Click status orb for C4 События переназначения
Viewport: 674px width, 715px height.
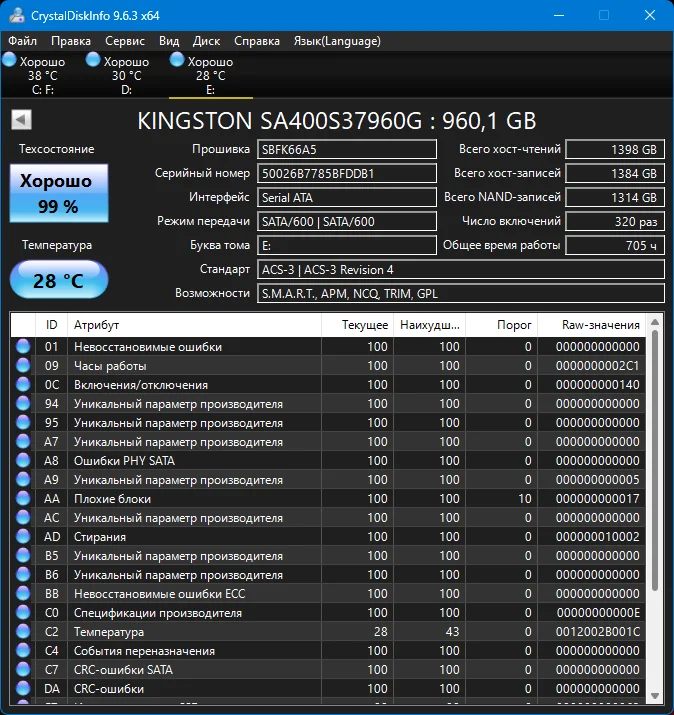point(23,651)
